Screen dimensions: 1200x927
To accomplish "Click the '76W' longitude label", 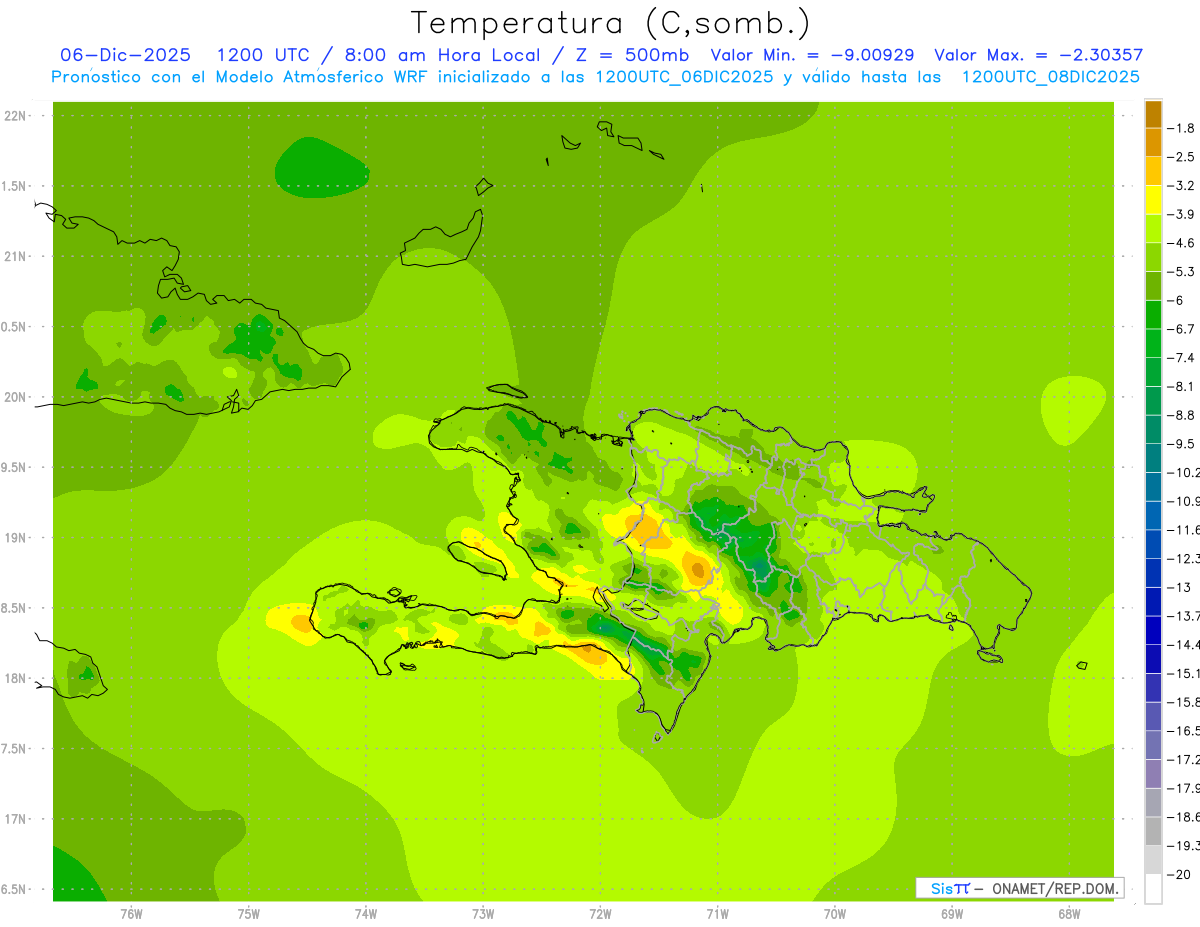I will pos(131,914).
